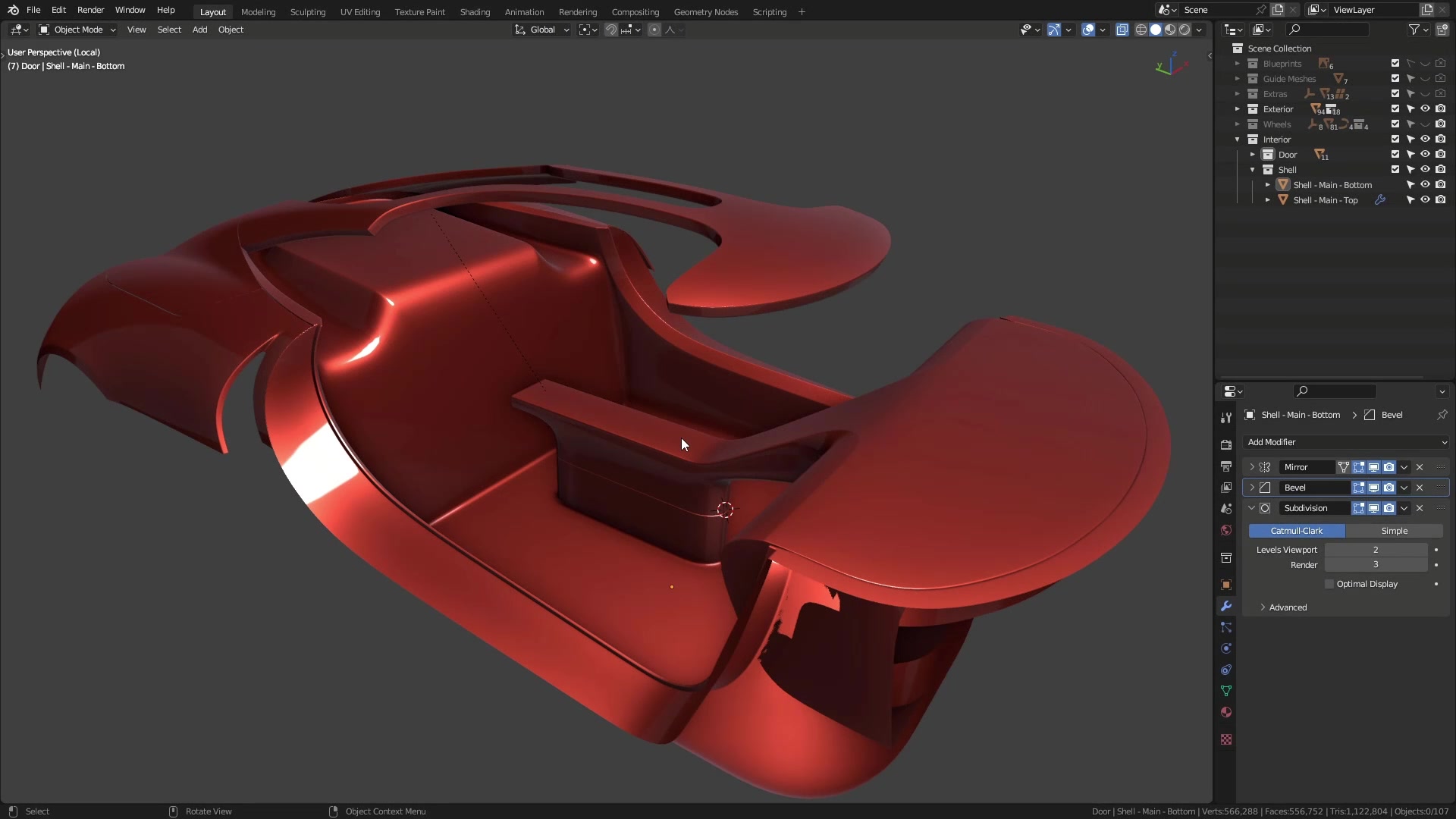Open the Tool properties tab
This screenshot has height=819, width=1456.
pos(1226,418)
